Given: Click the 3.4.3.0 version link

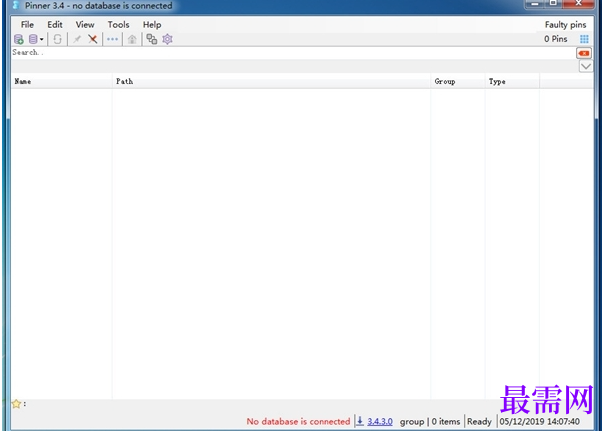Looking at the screenshot, I should [x=380, y=422].
